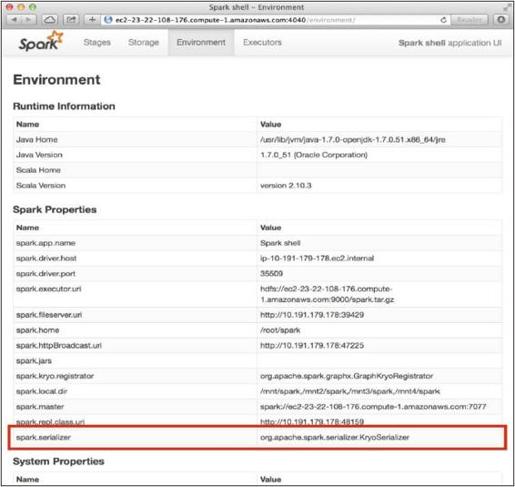Click the address bar URL field
The image size is (515, 487).
(x=273, y=20)
